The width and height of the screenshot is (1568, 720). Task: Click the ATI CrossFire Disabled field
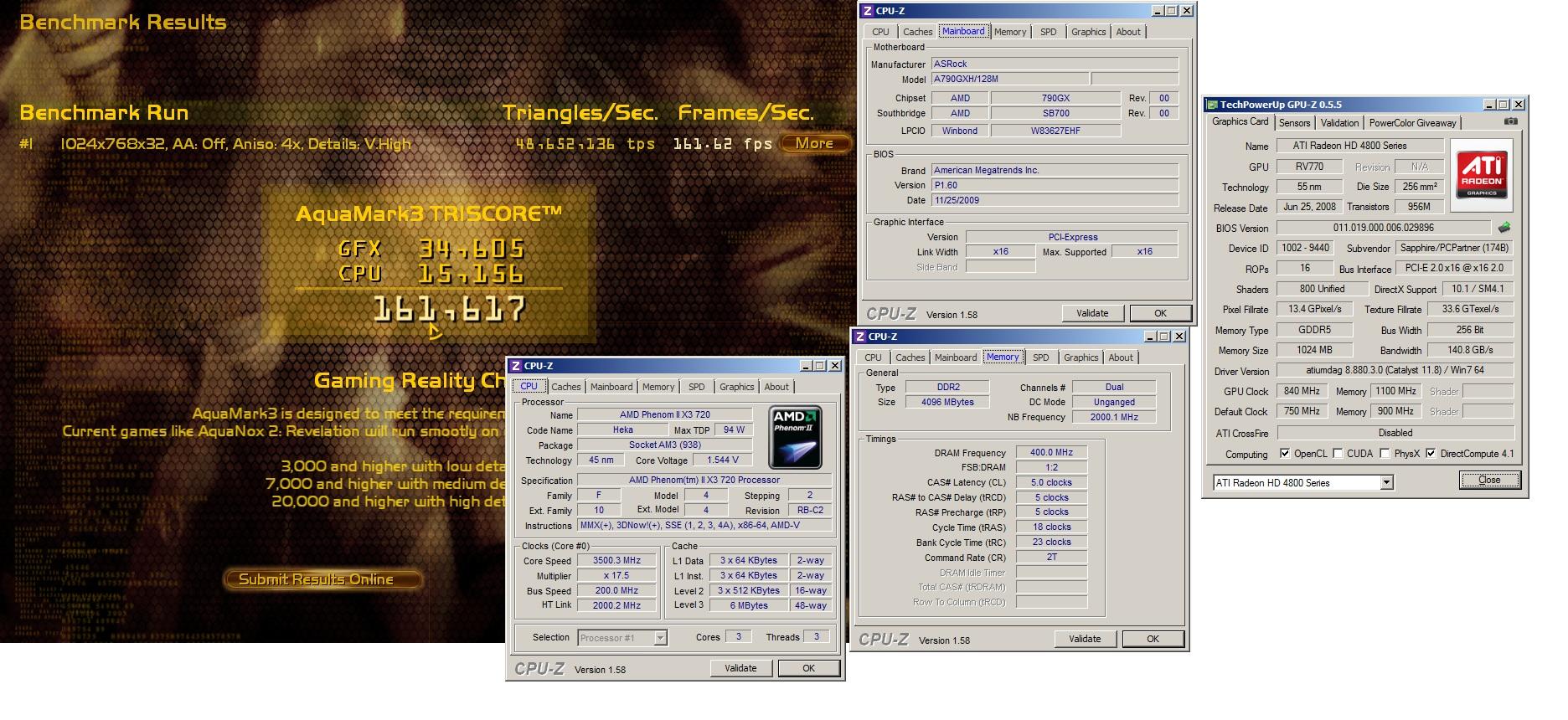[1395, 433]
